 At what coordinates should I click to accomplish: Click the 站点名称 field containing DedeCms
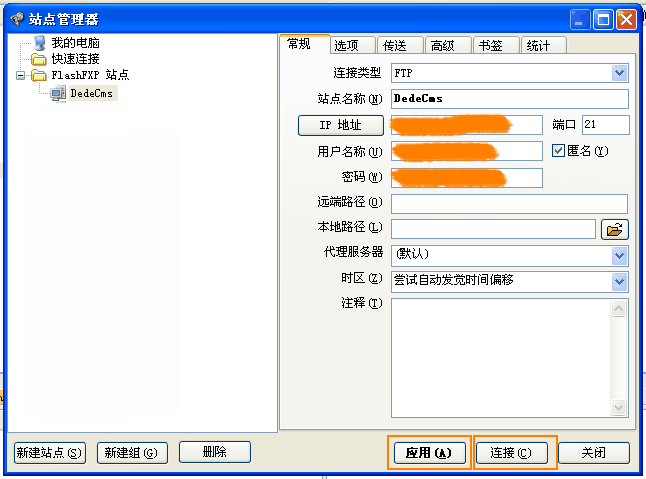(x=510, y=99)
